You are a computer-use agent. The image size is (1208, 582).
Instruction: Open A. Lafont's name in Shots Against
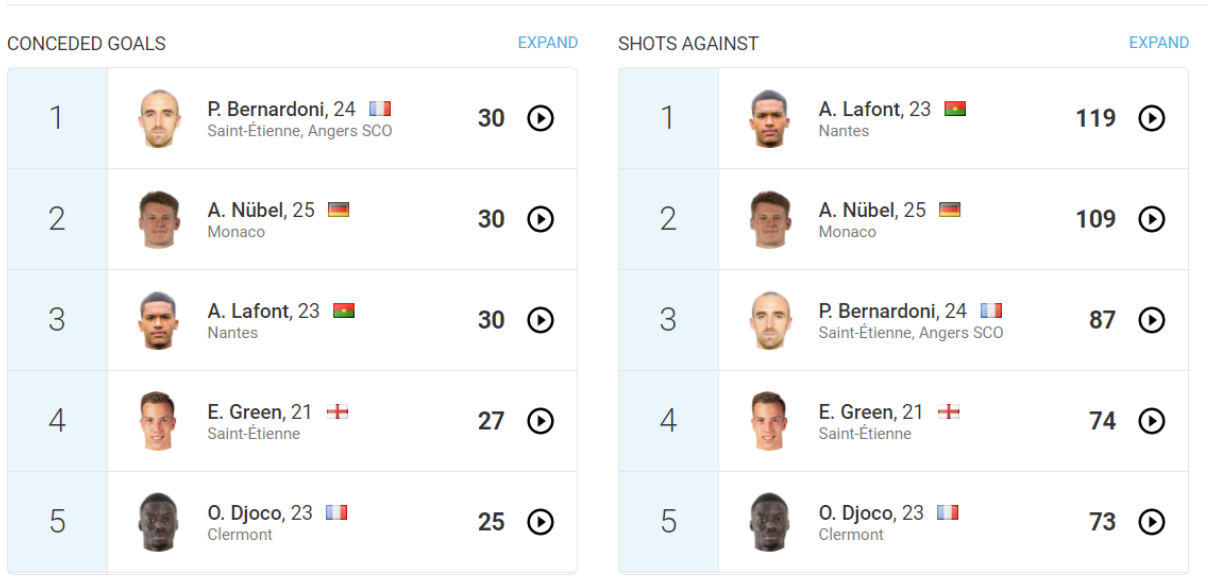861,109
